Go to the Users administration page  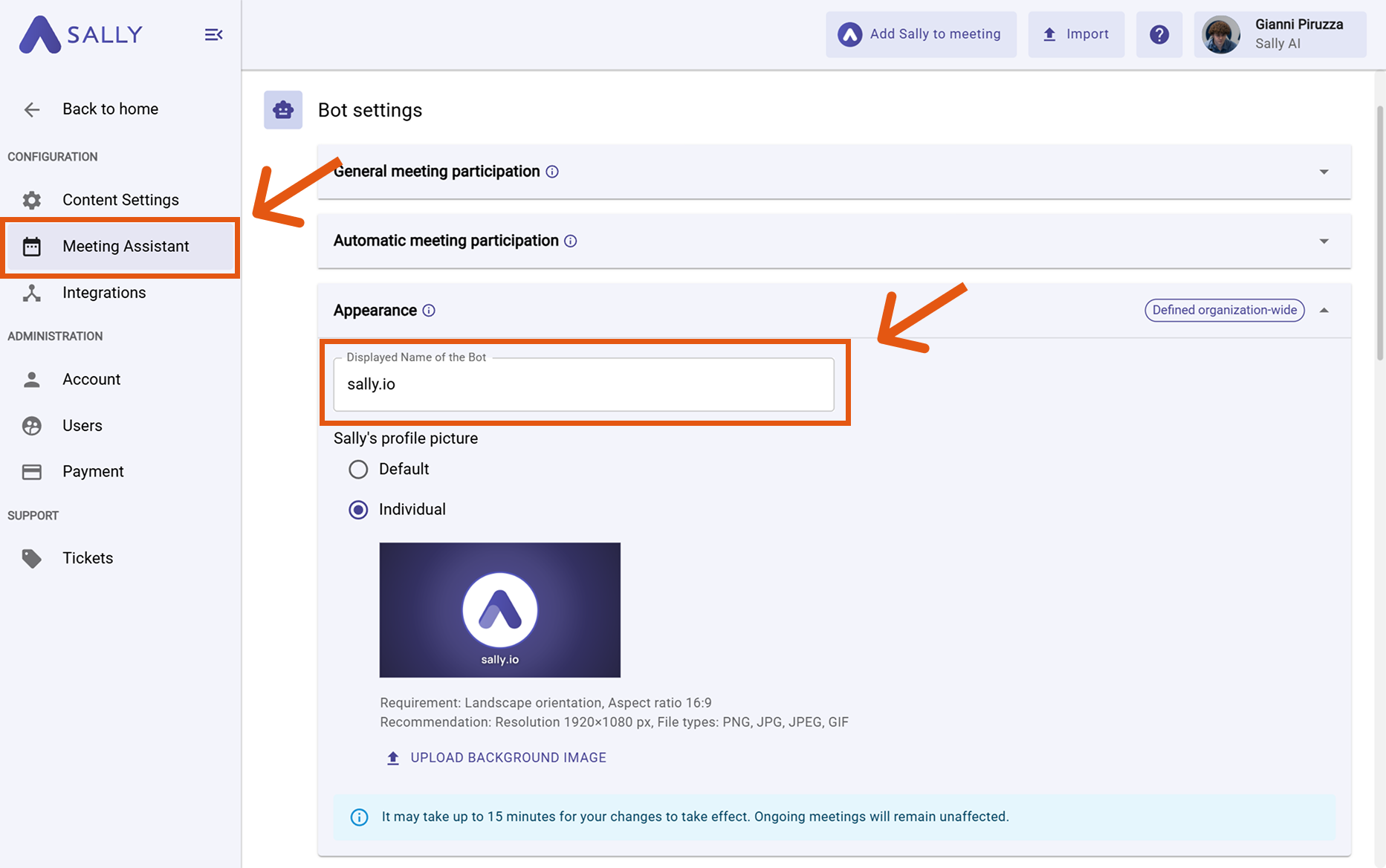point(82,426)
